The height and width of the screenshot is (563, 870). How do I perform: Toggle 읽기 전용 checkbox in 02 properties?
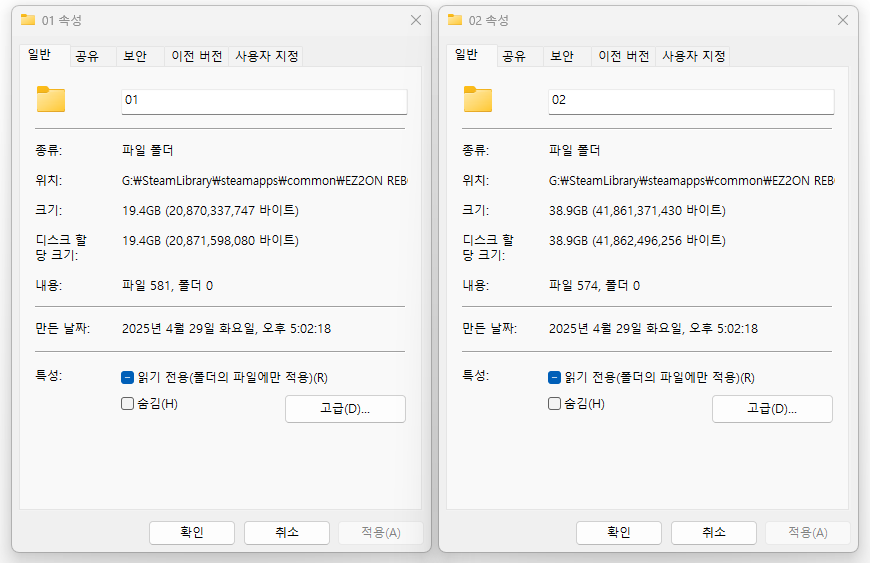pos(555,378)
